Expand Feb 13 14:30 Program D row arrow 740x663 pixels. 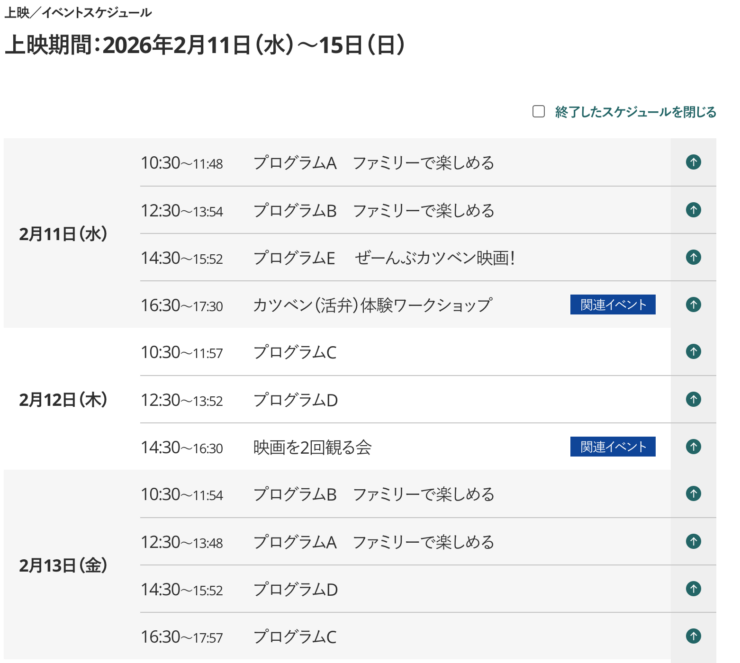click(693, 588)
